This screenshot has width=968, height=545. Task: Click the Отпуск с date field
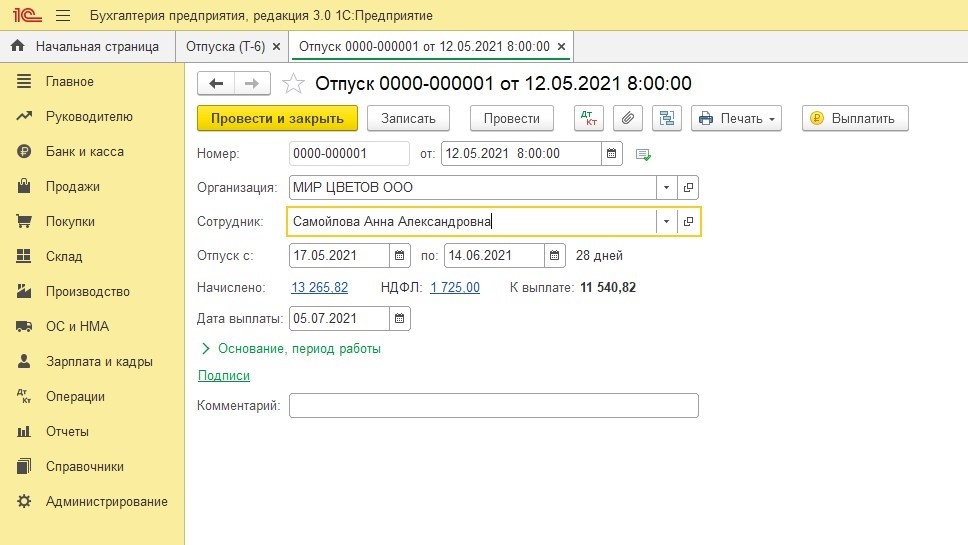coord(339,256)
